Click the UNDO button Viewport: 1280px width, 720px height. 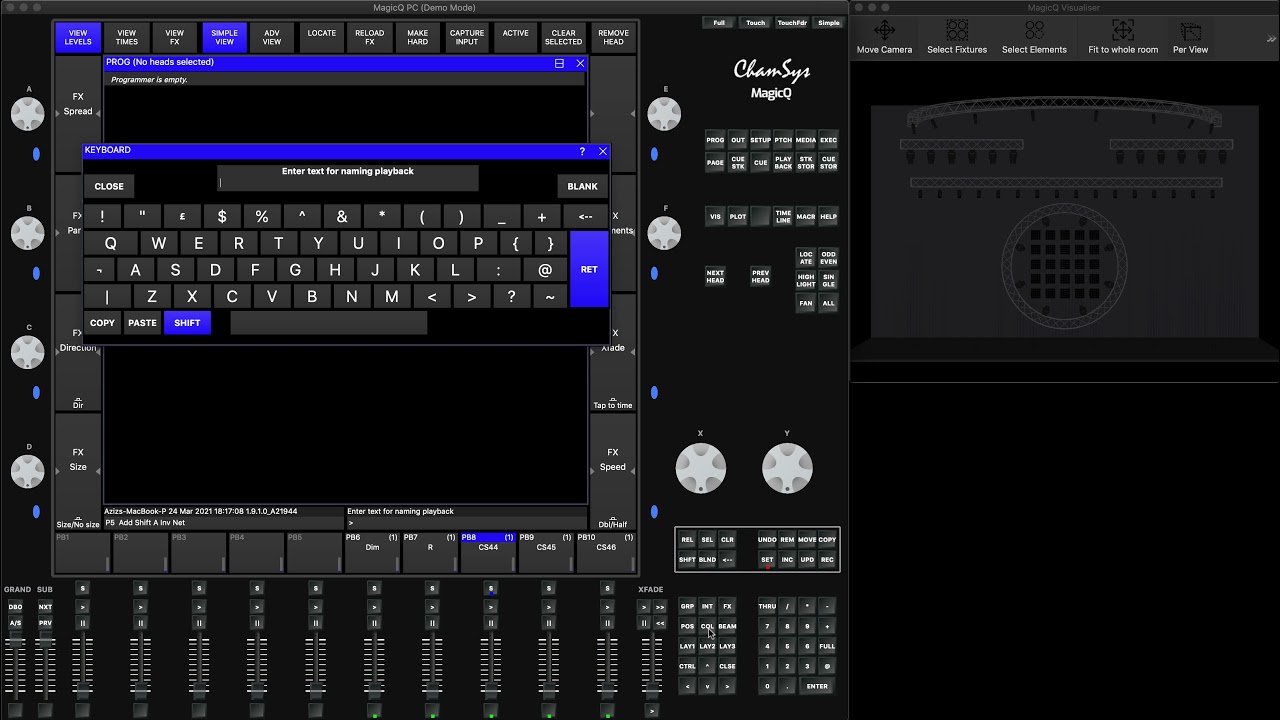(767, 540)
